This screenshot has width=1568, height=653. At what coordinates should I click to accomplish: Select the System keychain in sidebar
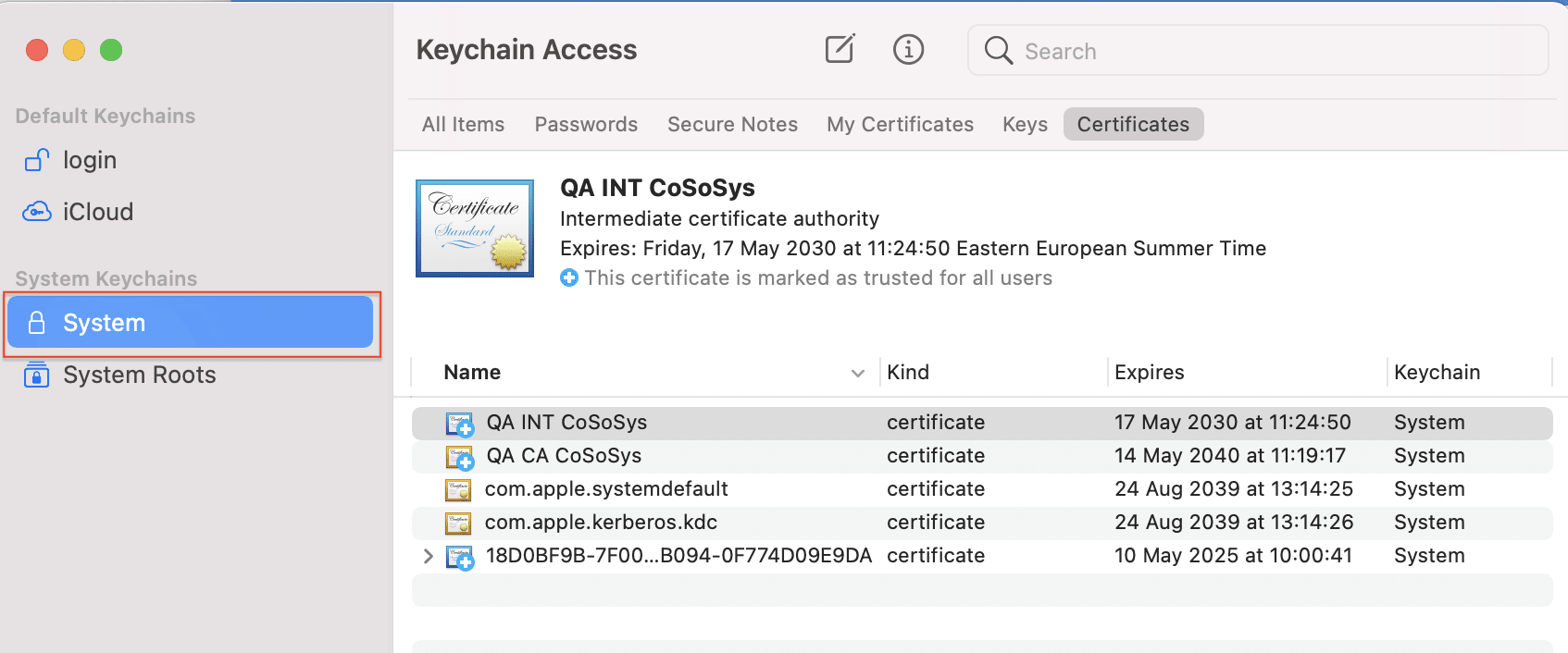pos(190,322)
